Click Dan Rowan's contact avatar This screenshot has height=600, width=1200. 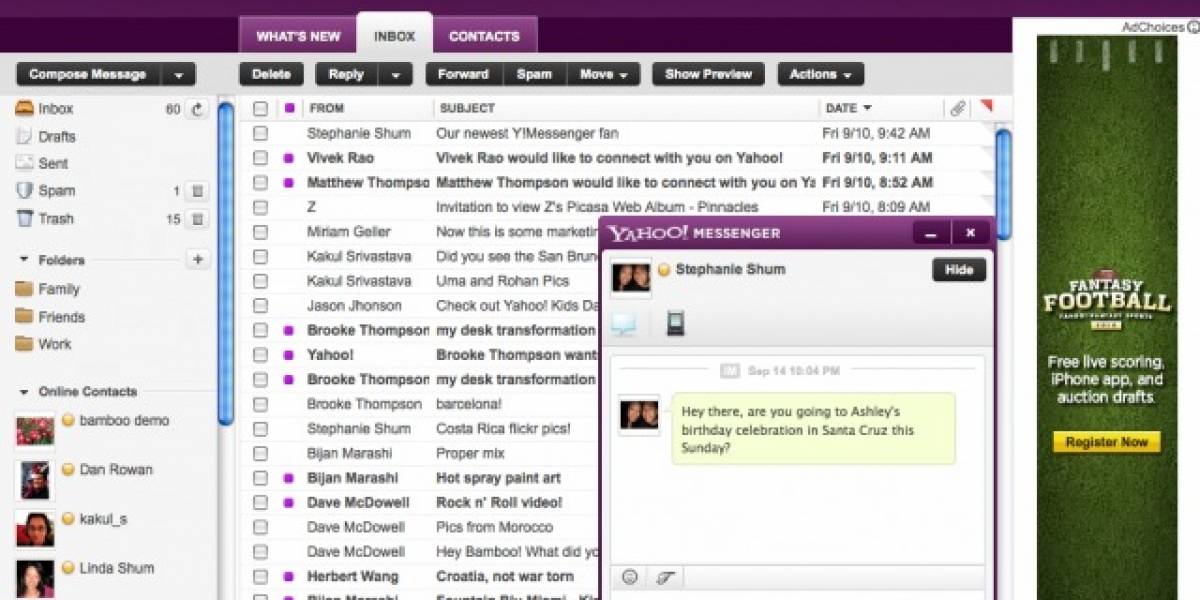(x=35, y=480)
